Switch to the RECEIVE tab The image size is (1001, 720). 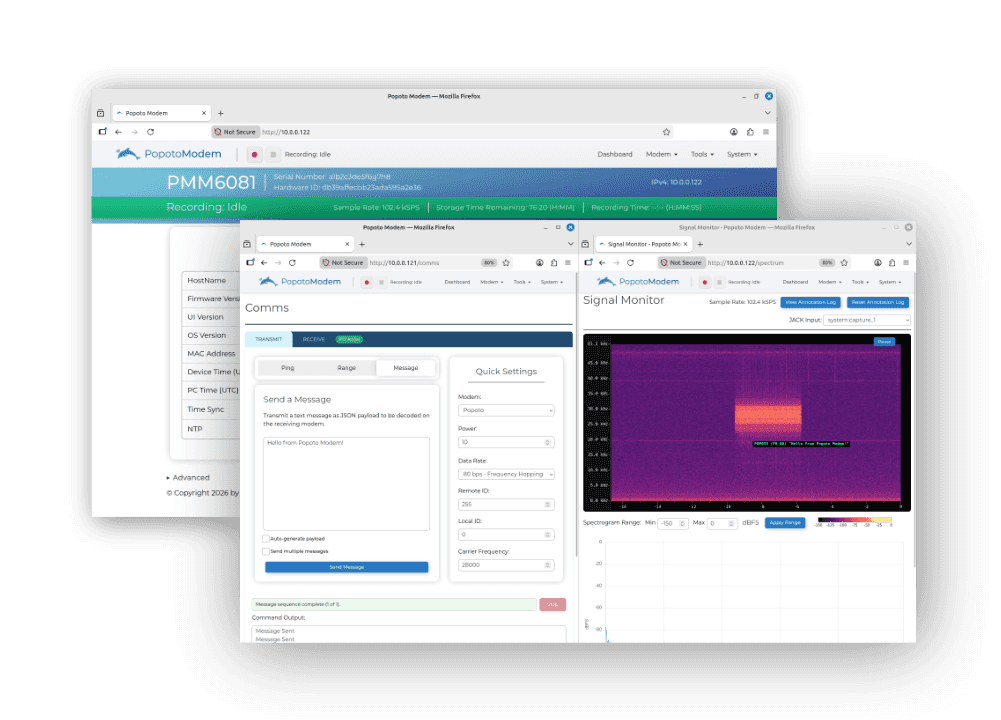tap(313, 340)
